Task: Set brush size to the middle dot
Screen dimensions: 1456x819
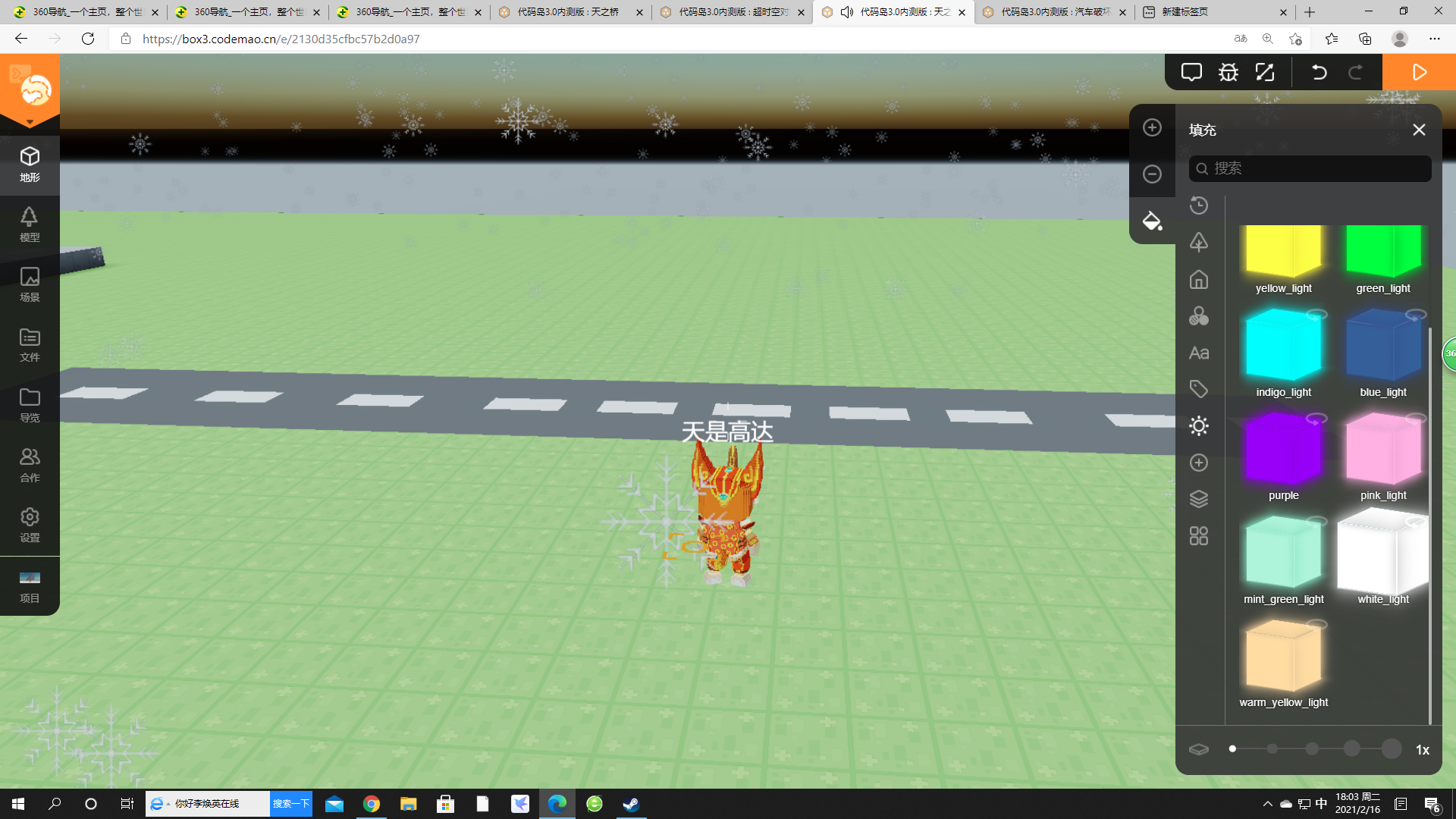Action: [1312, 749]
